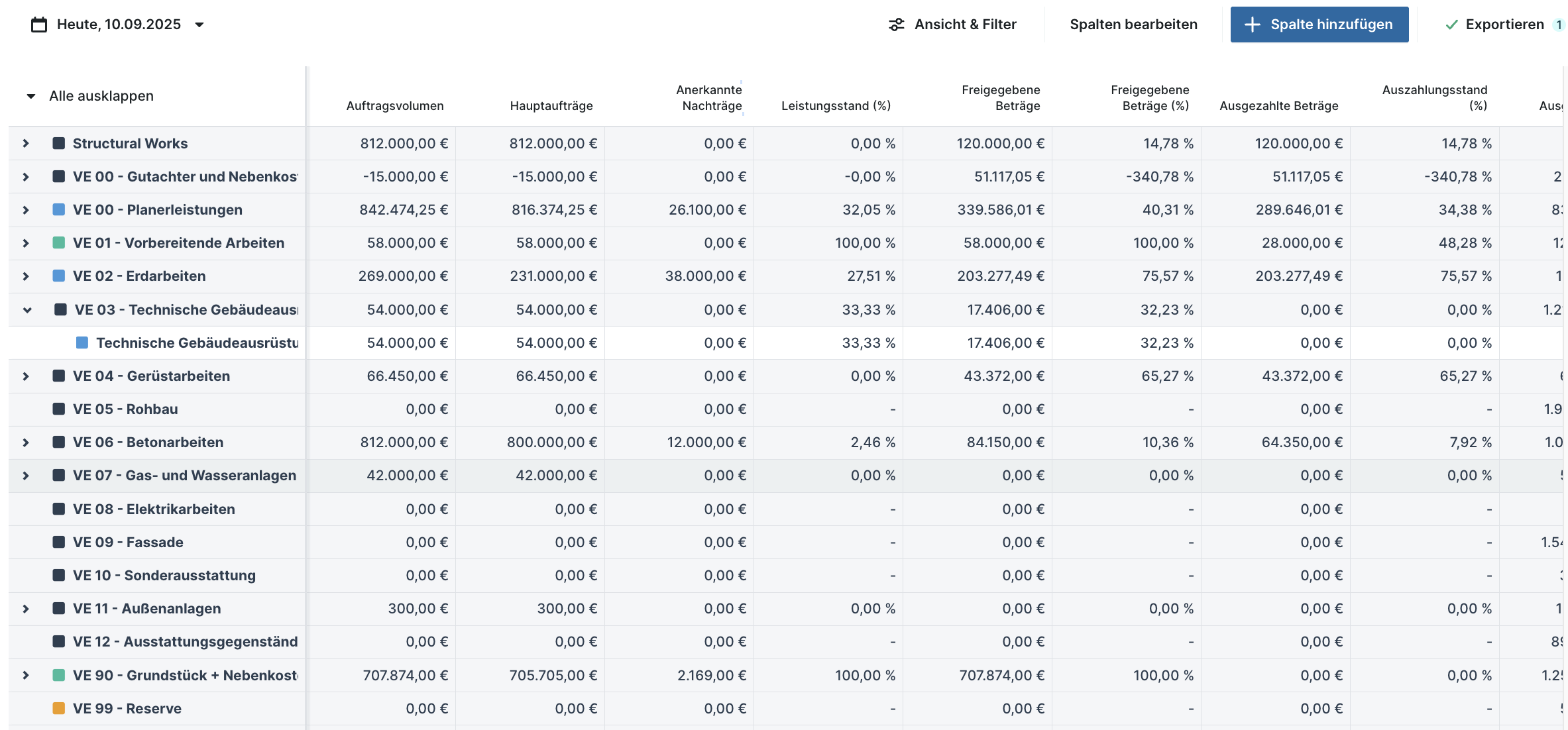This screenshot has width=1568, height=730.
Task: Click the Exportieren button
Action: (1504, 25)
